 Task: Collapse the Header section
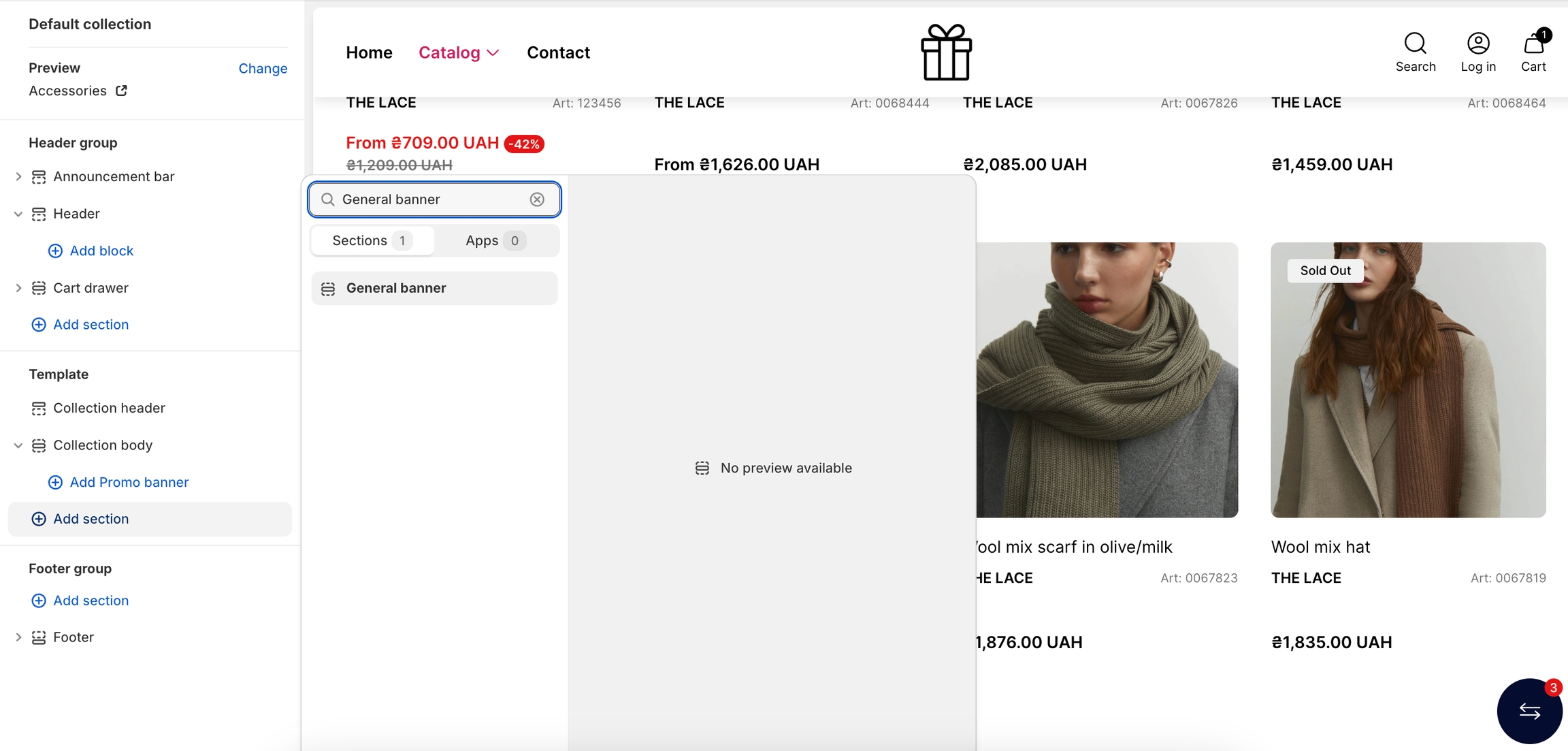coord(18,214)
